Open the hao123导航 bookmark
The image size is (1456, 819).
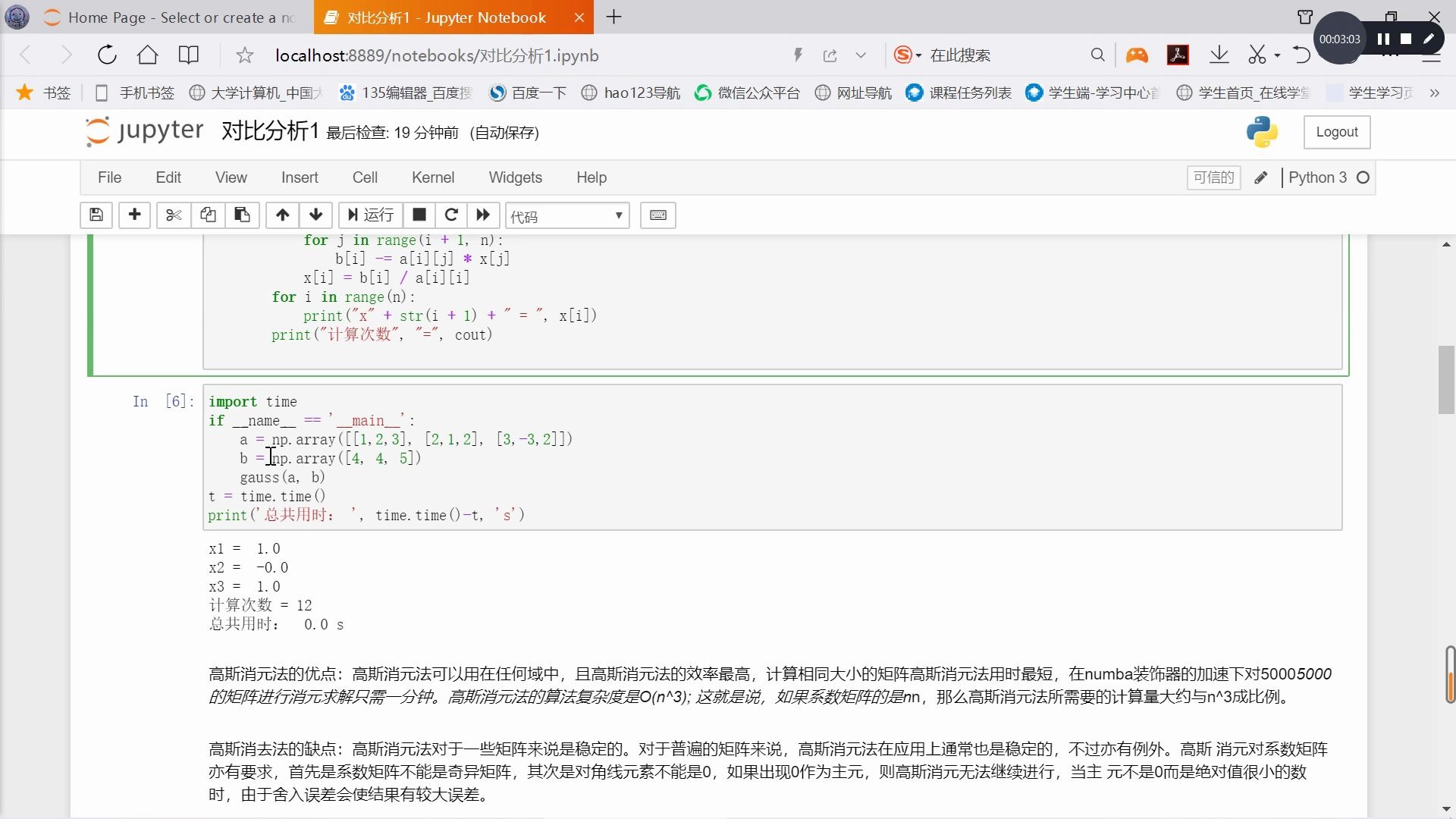click(x=630, y=93)
